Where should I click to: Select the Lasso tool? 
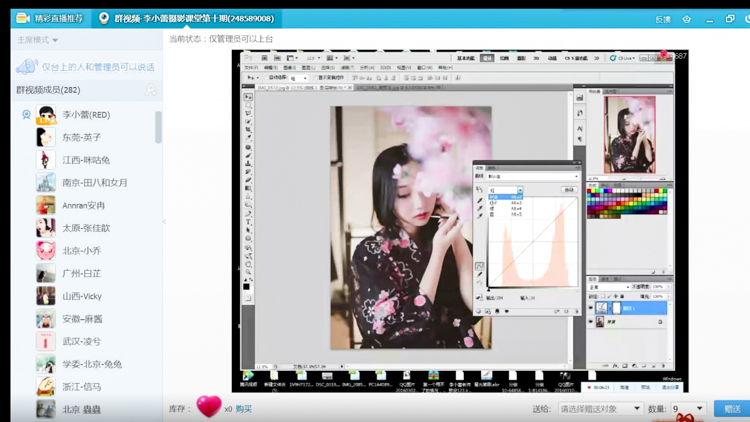tap(248, 113)
